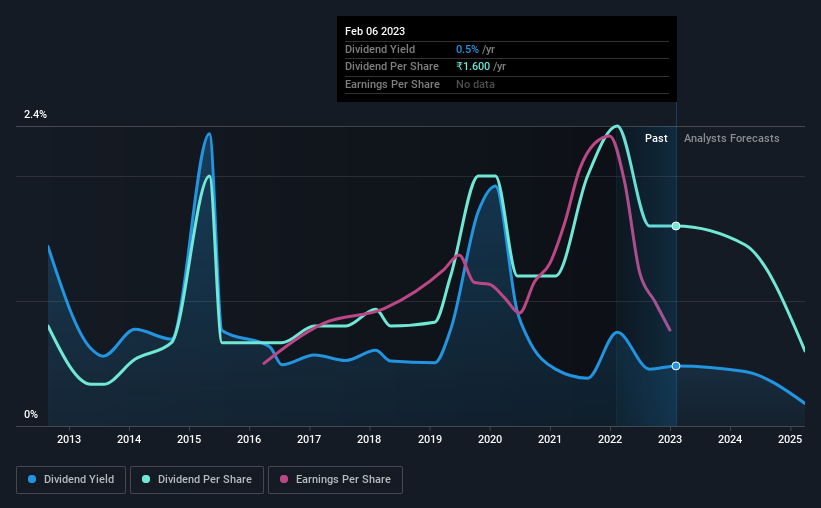Toggle the Earnings Per Share legend item

point(335,480)
